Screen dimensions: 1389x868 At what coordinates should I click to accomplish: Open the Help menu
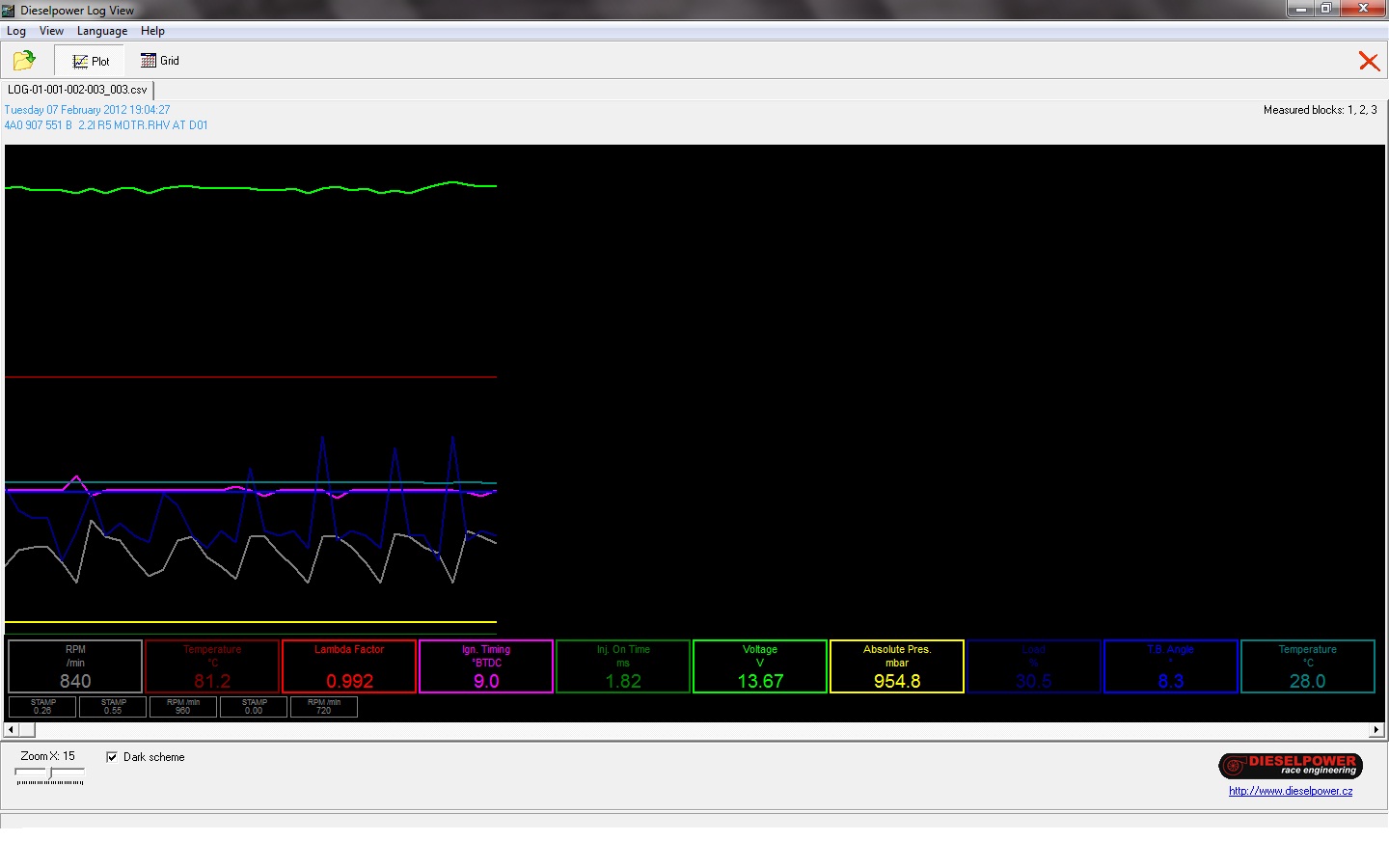[152, 31]
